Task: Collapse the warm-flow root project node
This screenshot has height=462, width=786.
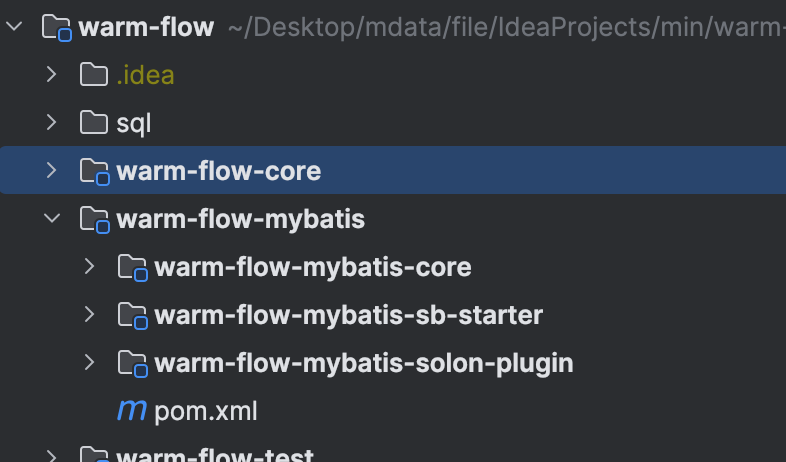Action: pyautogui.click(x=14, y=26)
